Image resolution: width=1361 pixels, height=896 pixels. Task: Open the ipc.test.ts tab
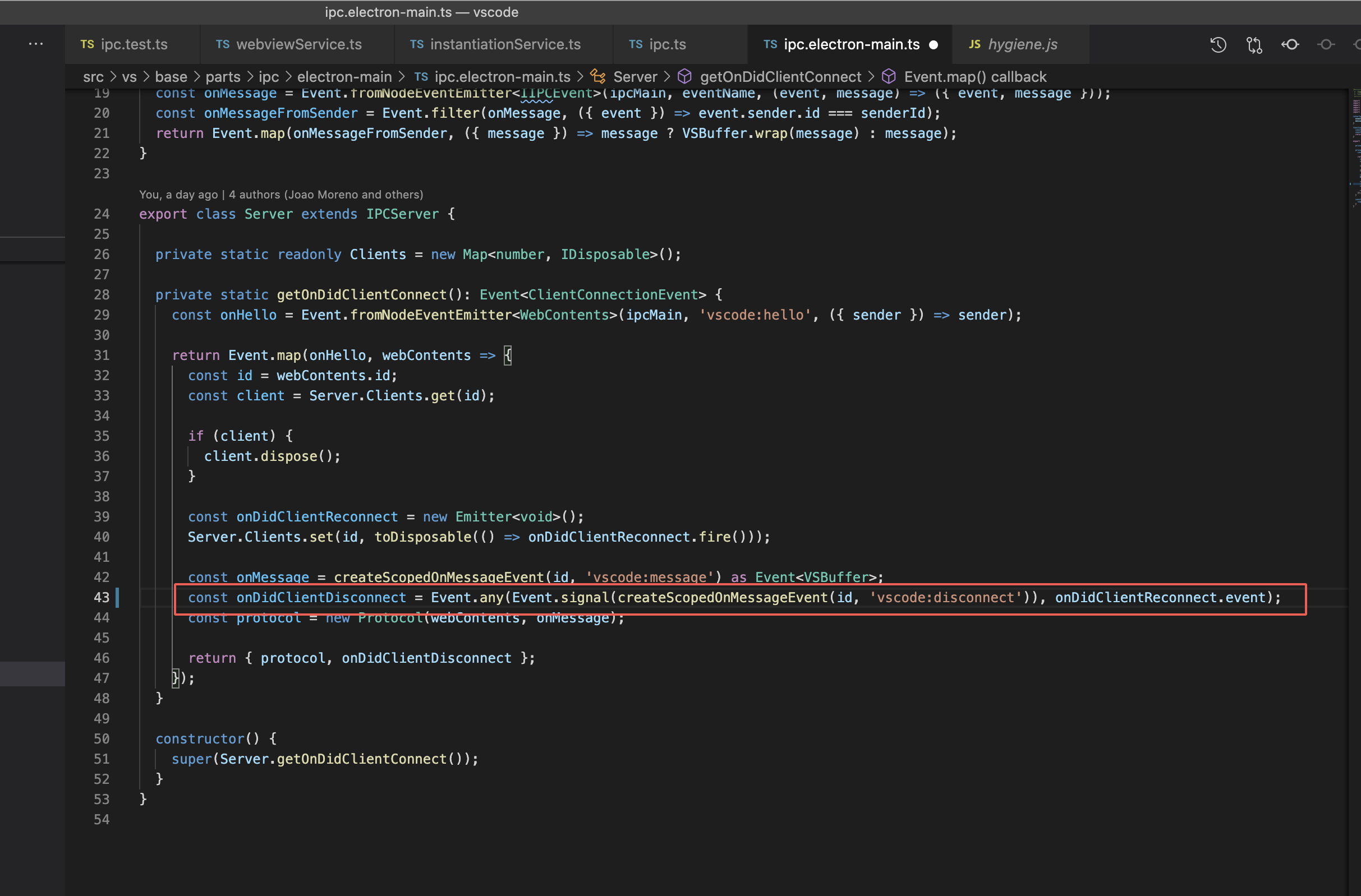point(132,44)
